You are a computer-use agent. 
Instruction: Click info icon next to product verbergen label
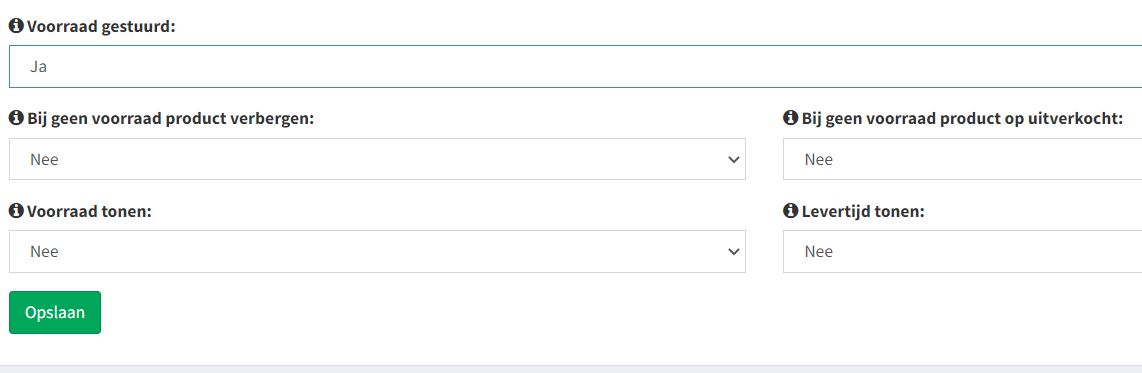click(16, 118)
